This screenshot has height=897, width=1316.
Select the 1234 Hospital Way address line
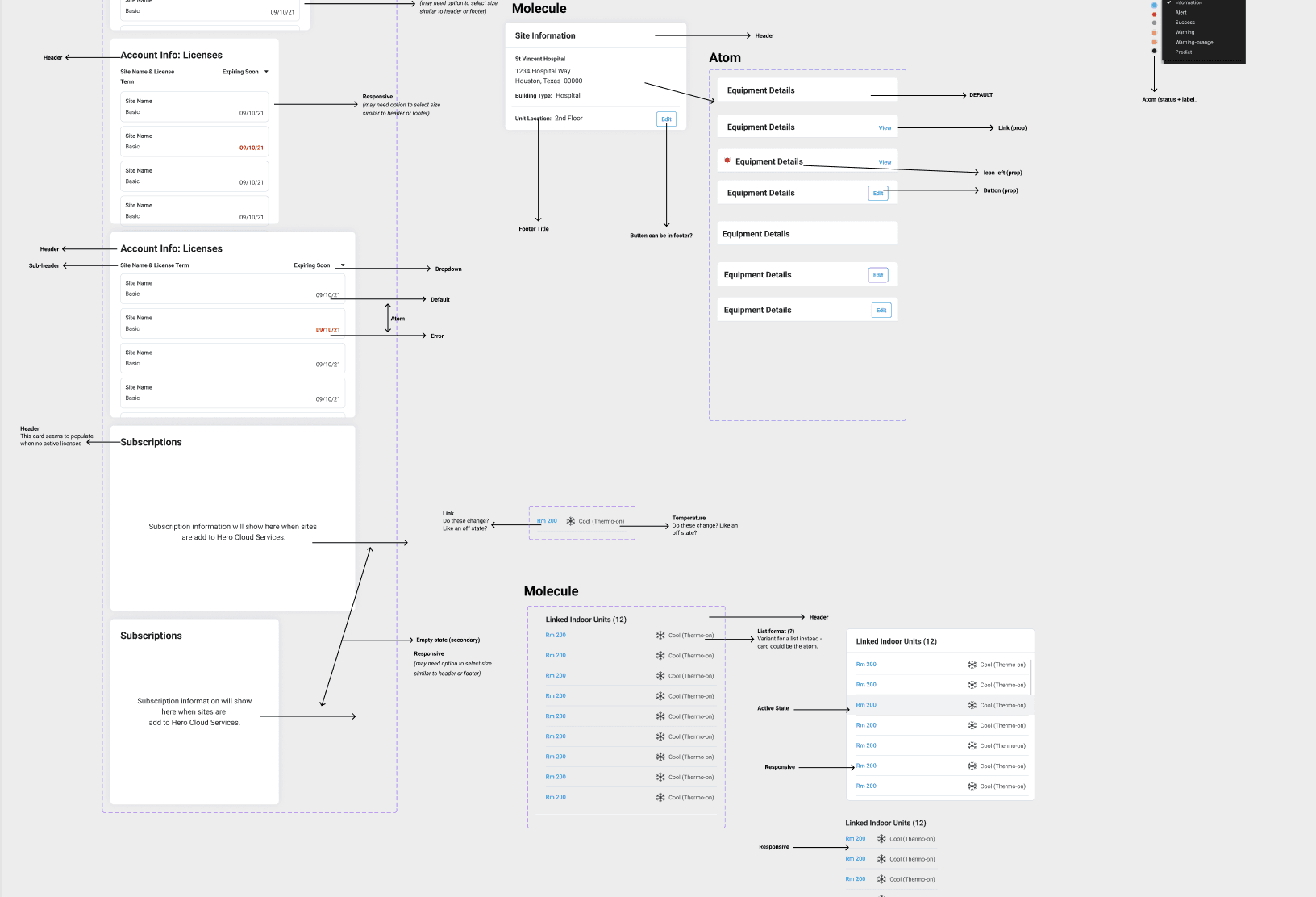tap(543, 71)
